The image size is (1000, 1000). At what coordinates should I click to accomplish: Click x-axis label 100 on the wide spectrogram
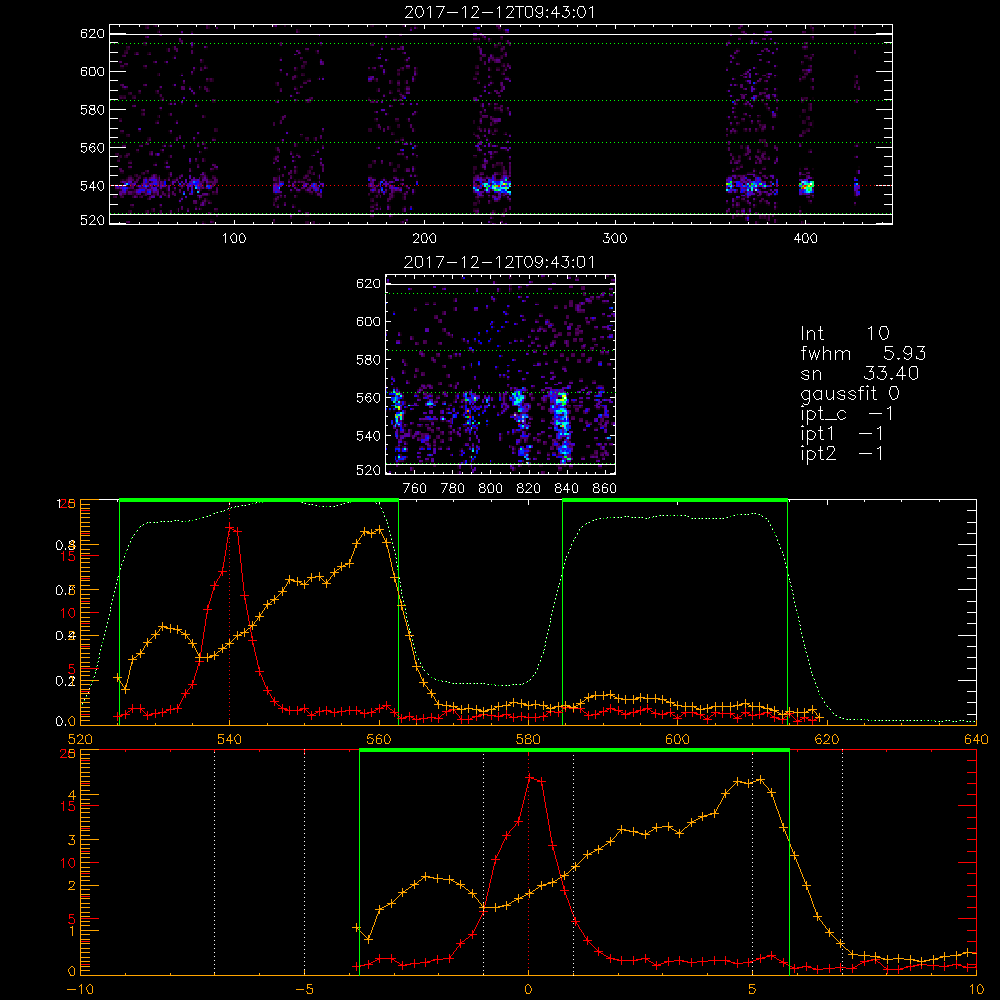point(234,239)
